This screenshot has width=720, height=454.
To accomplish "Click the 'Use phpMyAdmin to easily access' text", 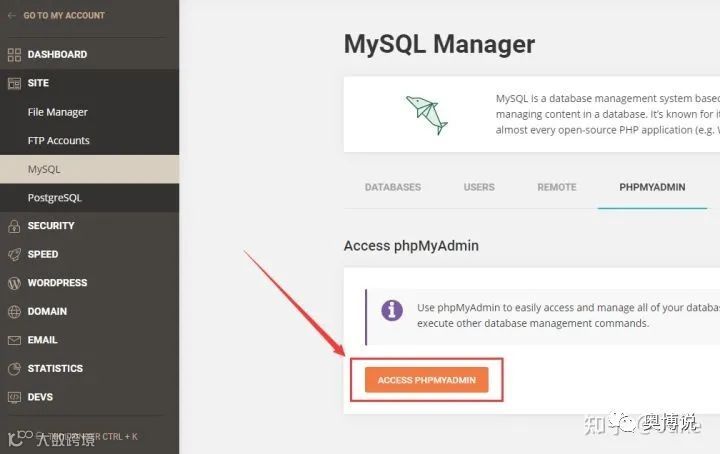I will point(568,315).
